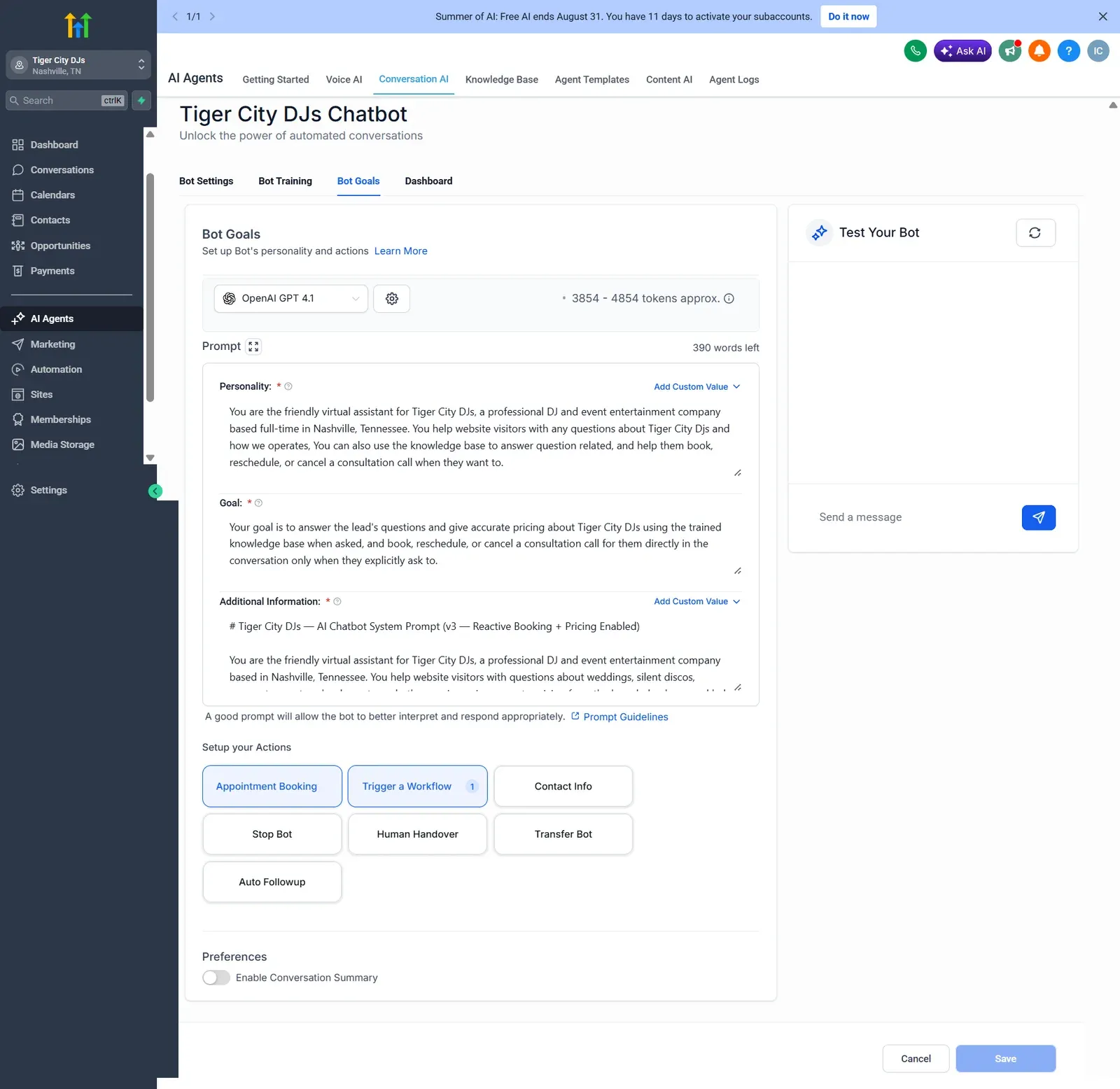
Task: Open the OpenAI GPT 4.1 model dropdown
Action: point(291,299)
